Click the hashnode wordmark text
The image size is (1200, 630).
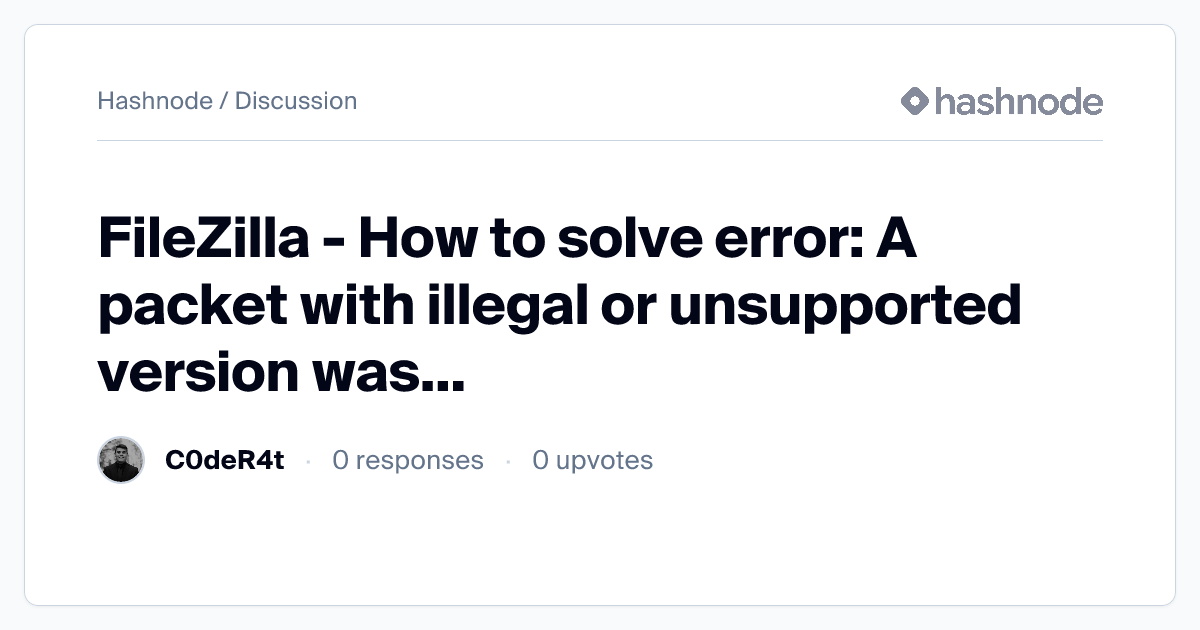1018,101
